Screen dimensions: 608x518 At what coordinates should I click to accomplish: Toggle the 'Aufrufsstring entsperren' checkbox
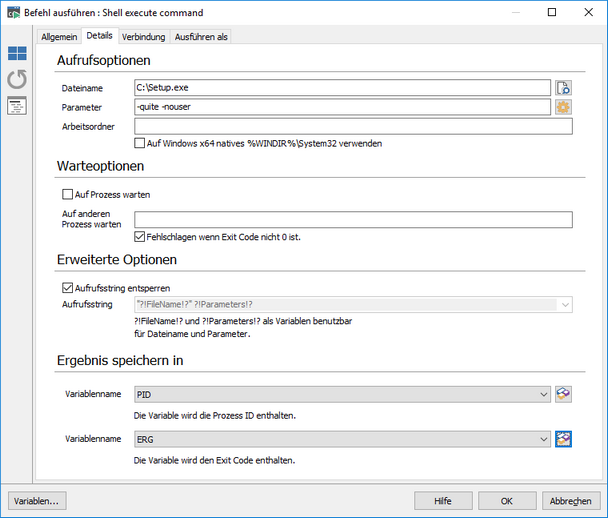pyautogui.click(x=67, y=288)
